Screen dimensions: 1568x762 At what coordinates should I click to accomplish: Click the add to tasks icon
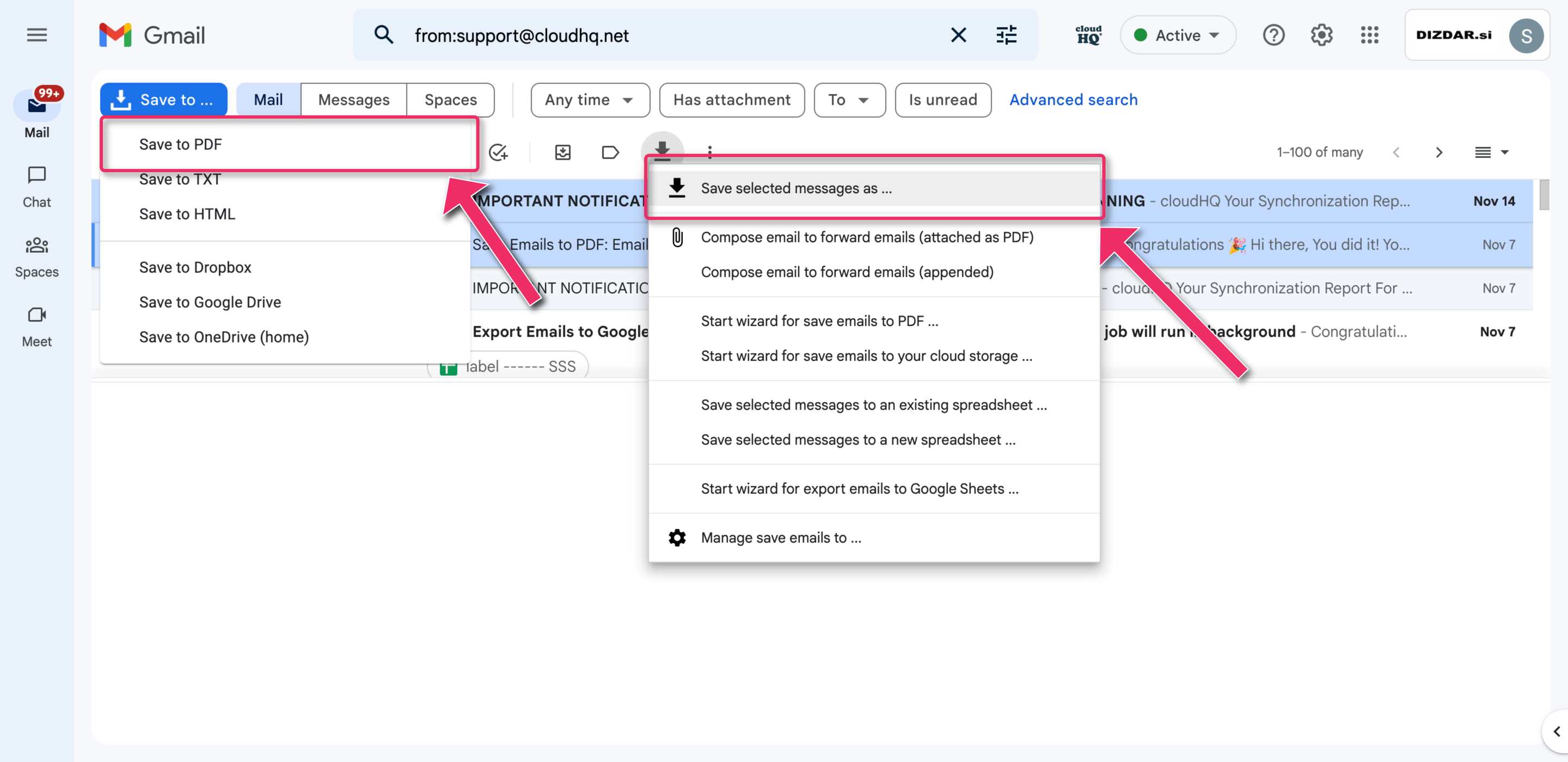tap(499, 152)
